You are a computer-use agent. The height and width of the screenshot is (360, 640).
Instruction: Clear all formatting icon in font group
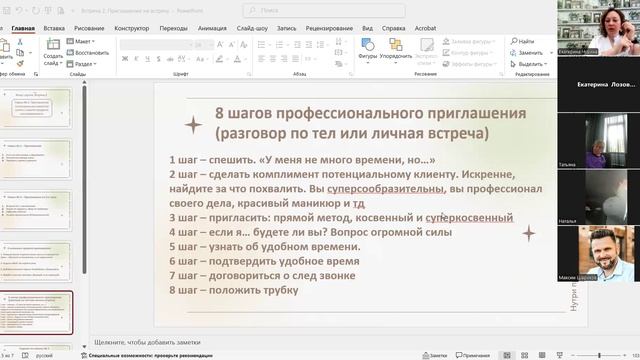[244, 44]
